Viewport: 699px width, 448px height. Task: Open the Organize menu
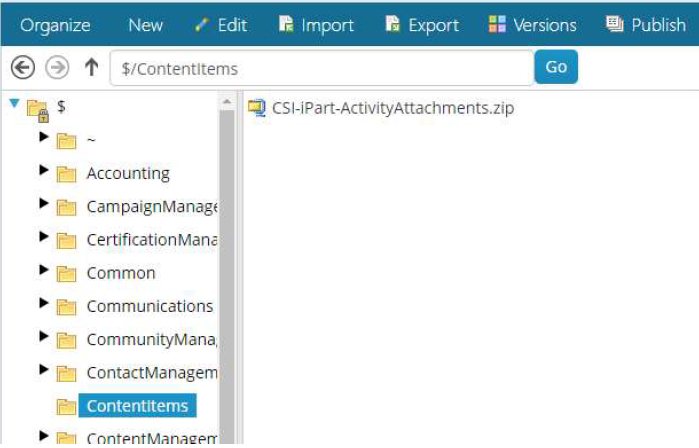(x=55, y=25)
